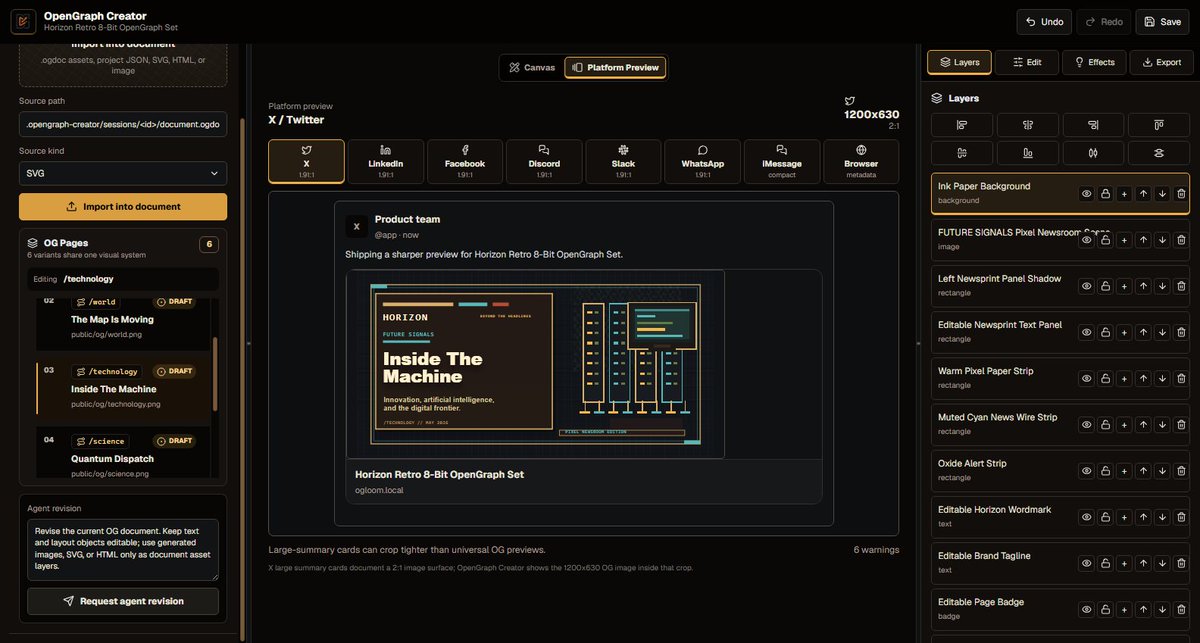
Task: Click the Source path input field
Action: click(123, 124)
